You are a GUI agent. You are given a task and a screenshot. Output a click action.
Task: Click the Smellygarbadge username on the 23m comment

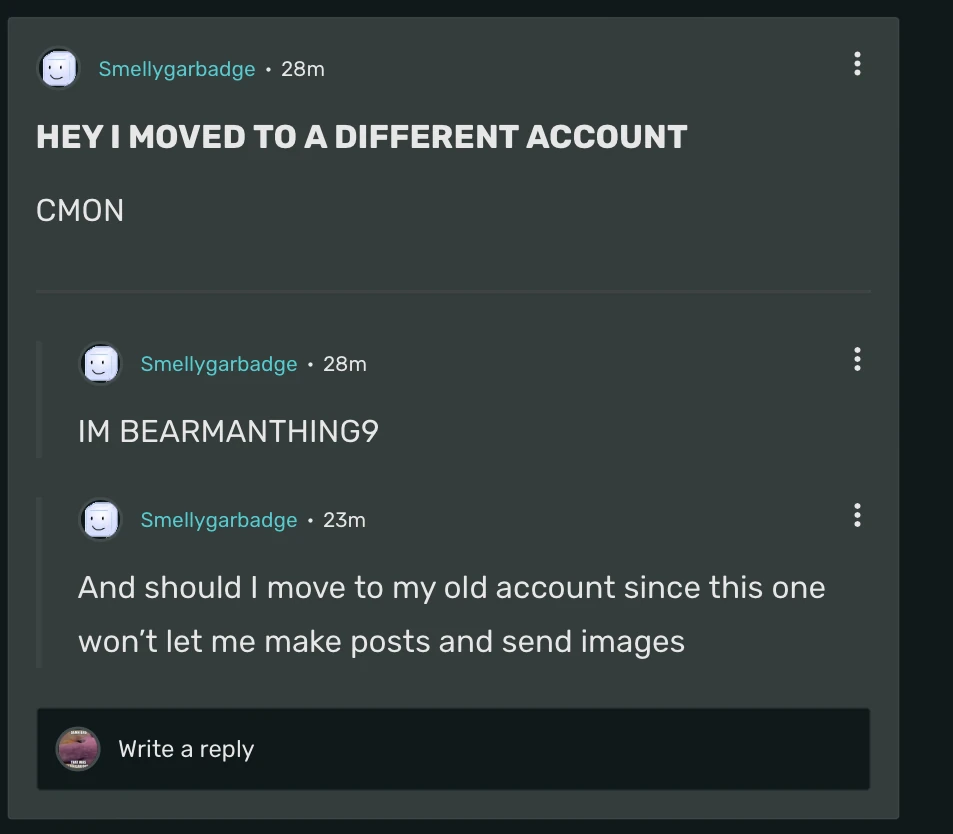coord(220,519)
